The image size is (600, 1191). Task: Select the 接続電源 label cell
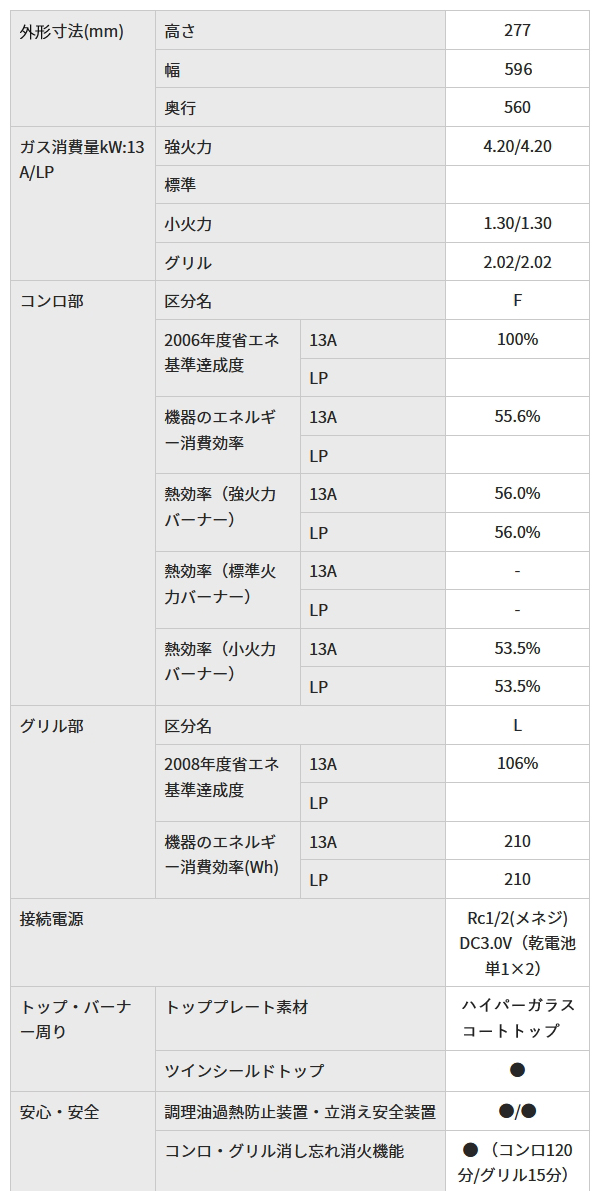pyautogui.click(x=52, y=918)
